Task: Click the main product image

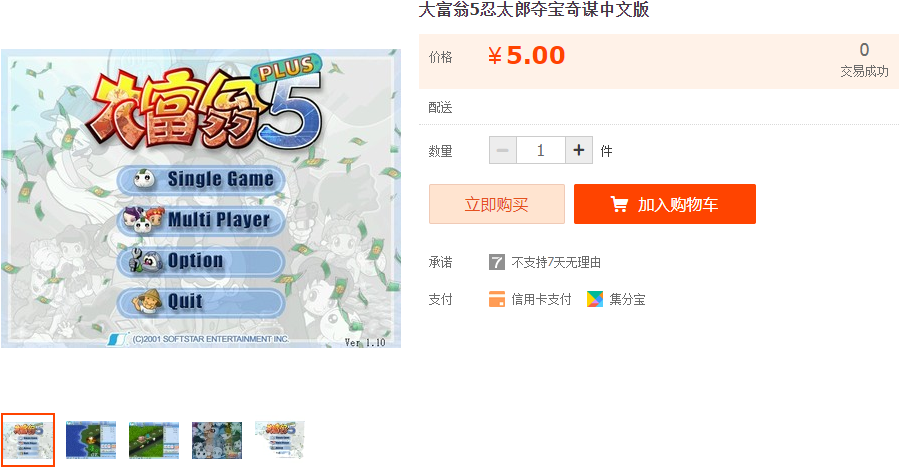Action: click(x=200, y=199)
